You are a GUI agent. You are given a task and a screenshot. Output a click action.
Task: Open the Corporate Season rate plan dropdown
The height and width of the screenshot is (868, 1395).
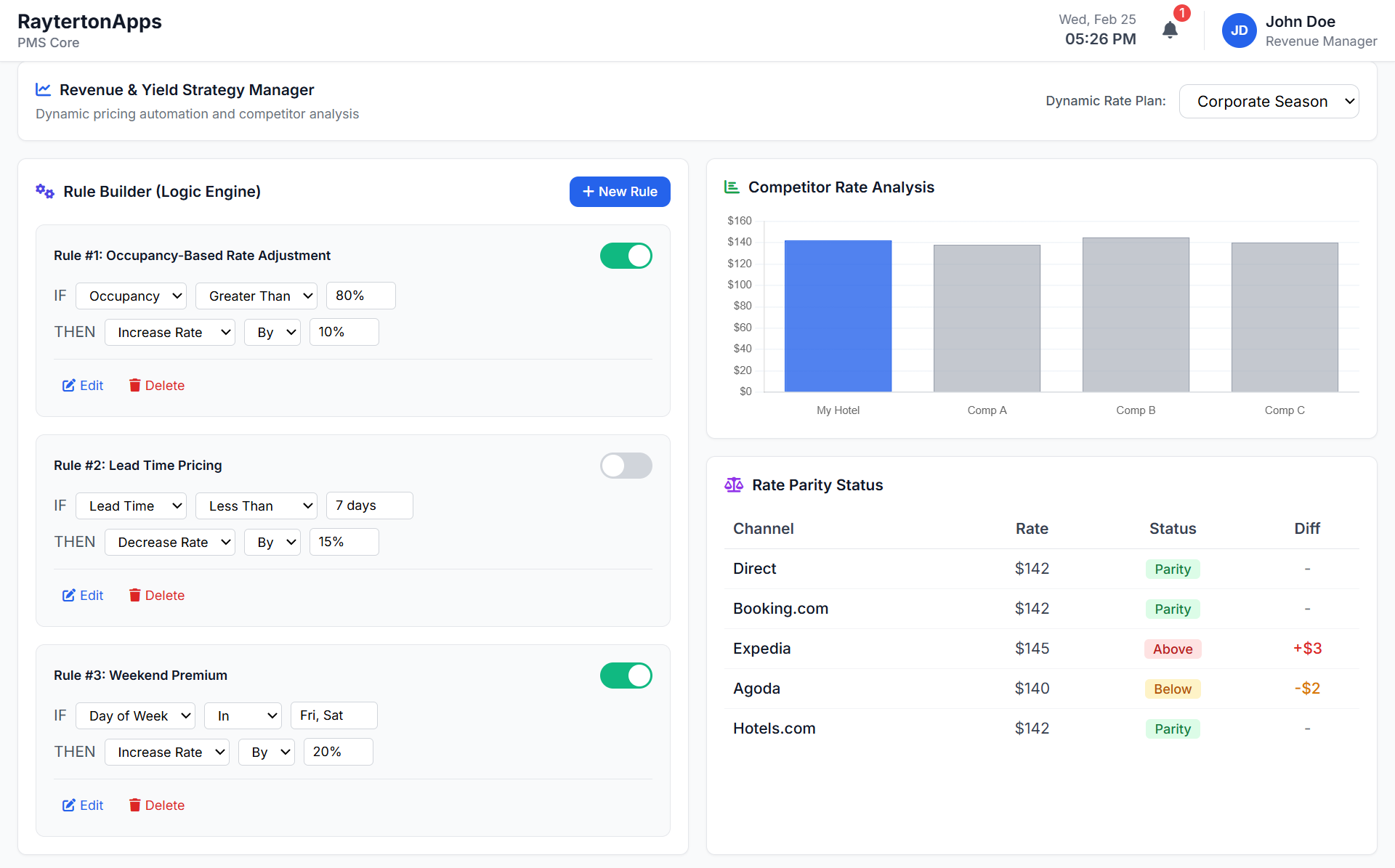[1269, 101]
